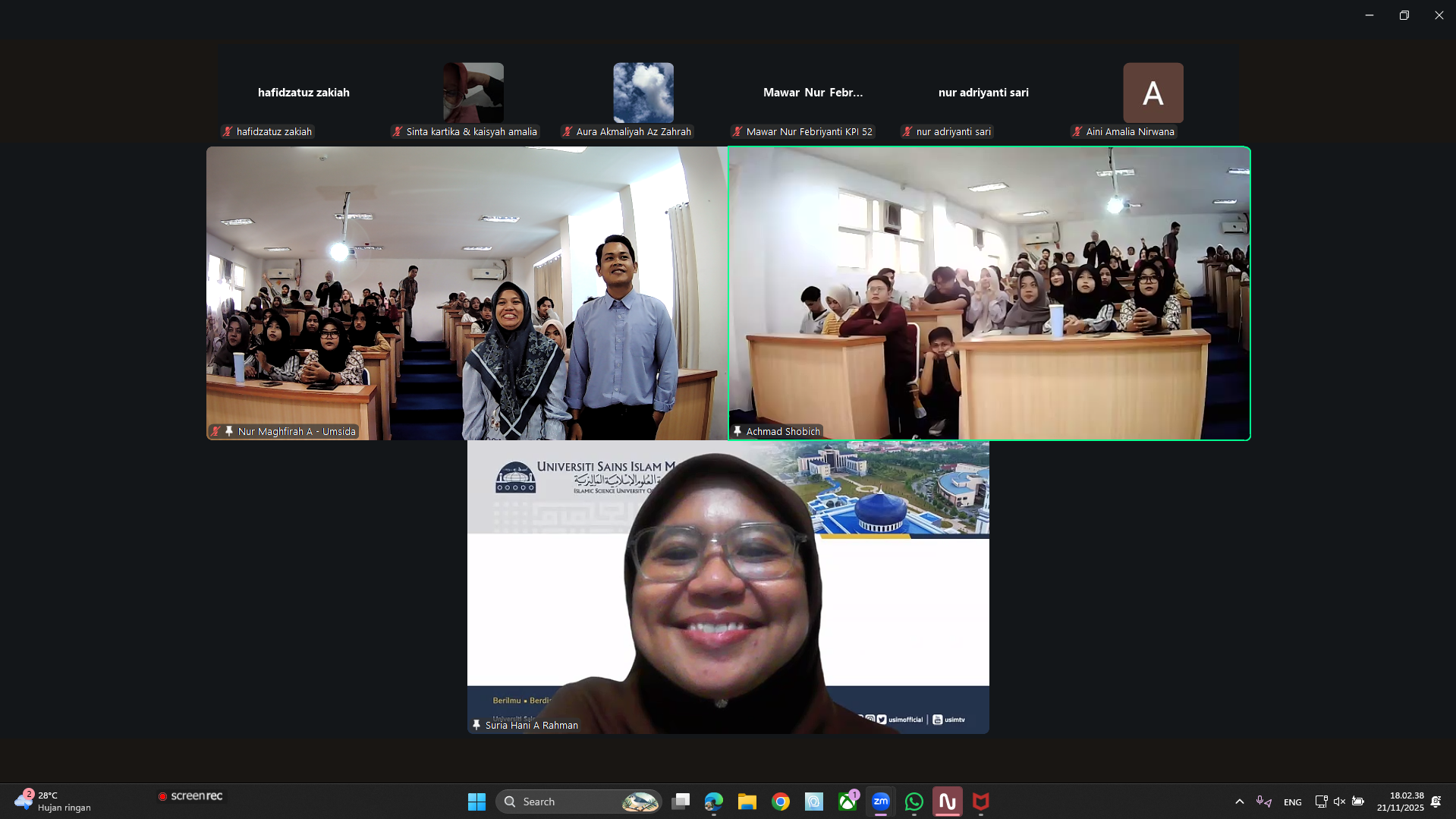Open the ENG language input selector
The width and height of the screenshot is (1456, 819).
click(1292, 802)
